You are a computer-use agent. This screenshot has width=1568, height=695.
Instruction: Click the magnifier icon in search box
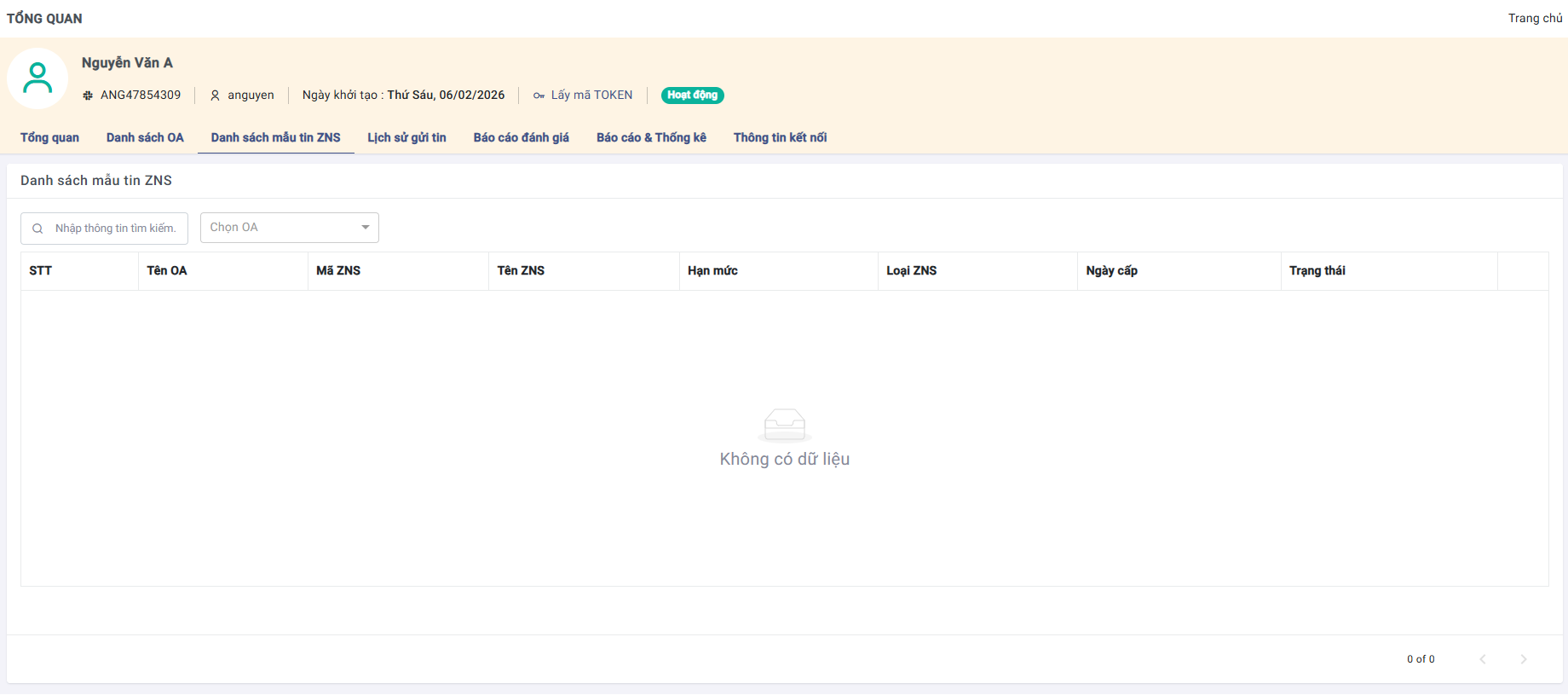[37, 229]
